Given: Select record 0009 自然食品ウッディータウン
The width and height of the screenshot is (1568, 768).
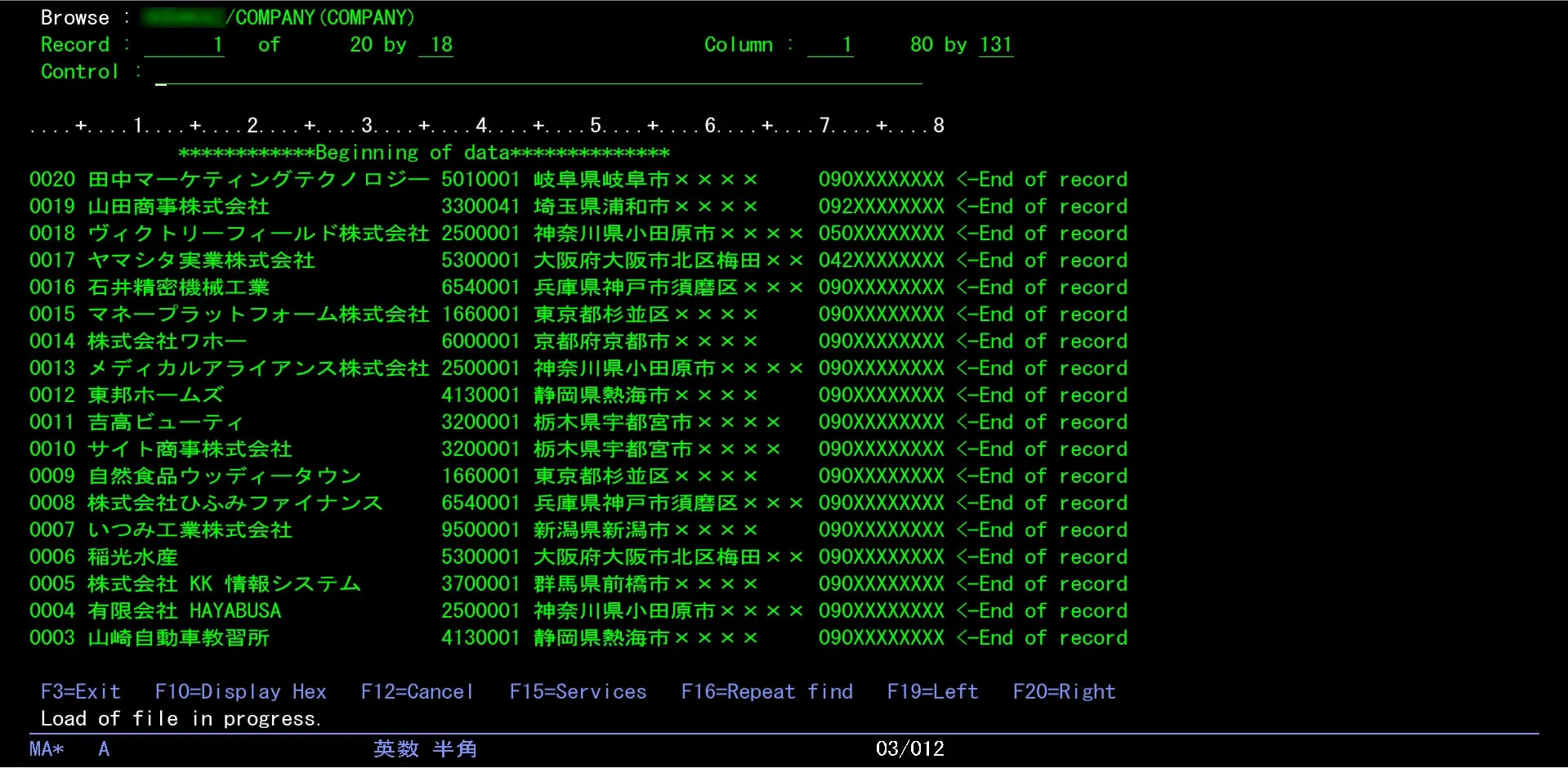Looking at the screenshot, I should tap(579, 476).
